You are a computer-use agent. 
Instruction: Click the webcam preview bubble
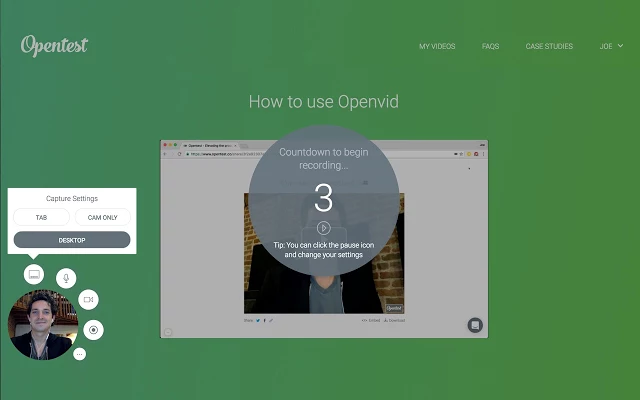point(43,325)
